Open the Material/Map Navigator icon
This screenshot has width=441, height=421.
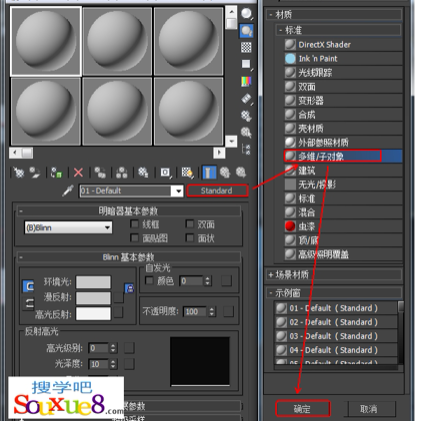[246, 149]
